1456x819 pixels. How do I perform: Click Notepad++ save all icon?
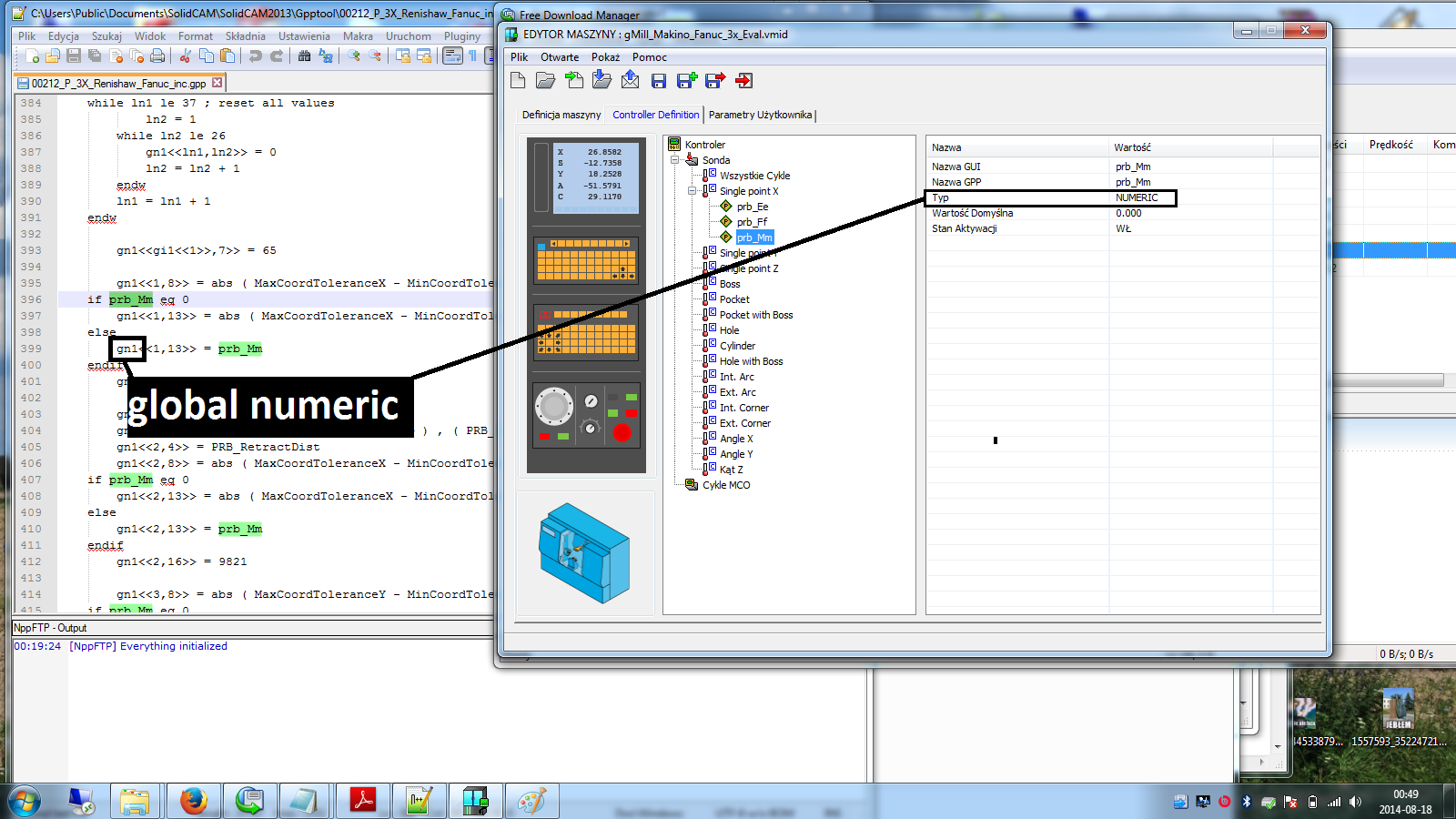pos(95,56)
